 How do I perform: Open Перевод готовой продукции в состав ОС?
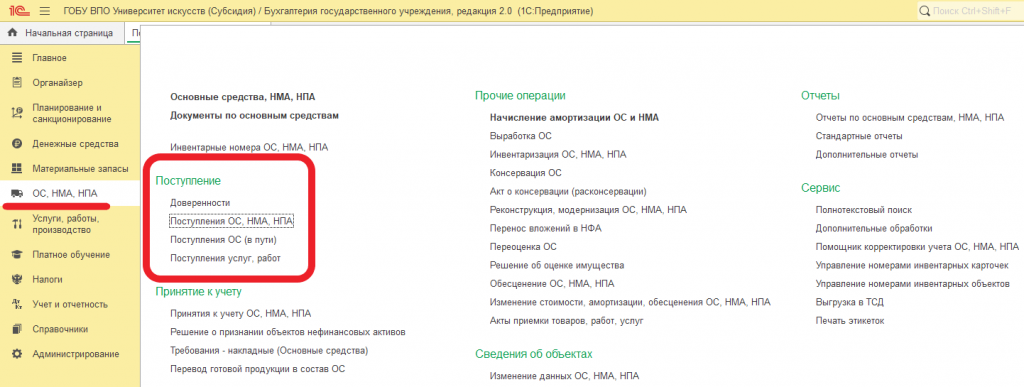257,369
